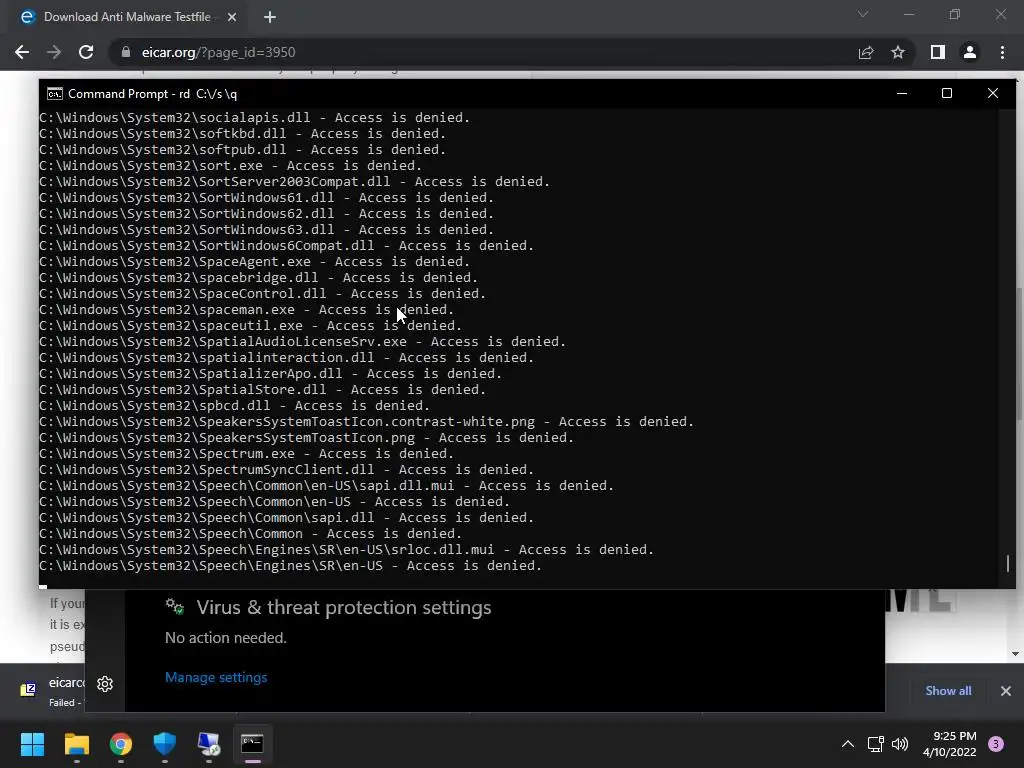
Task: Click line for Spectrum.exe access denied
Action: click(246, 454)
